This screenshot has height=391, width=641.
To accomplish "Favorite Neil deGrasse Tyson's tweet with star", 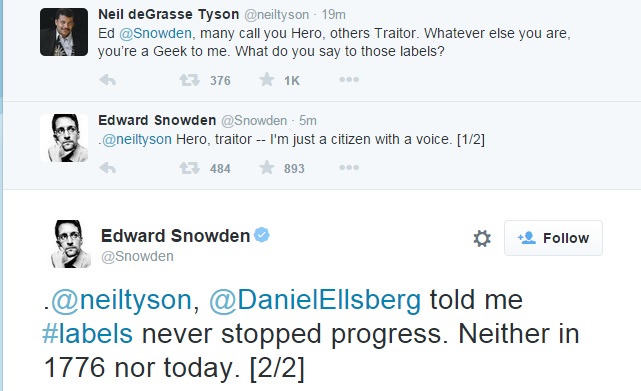I will 267,79.
